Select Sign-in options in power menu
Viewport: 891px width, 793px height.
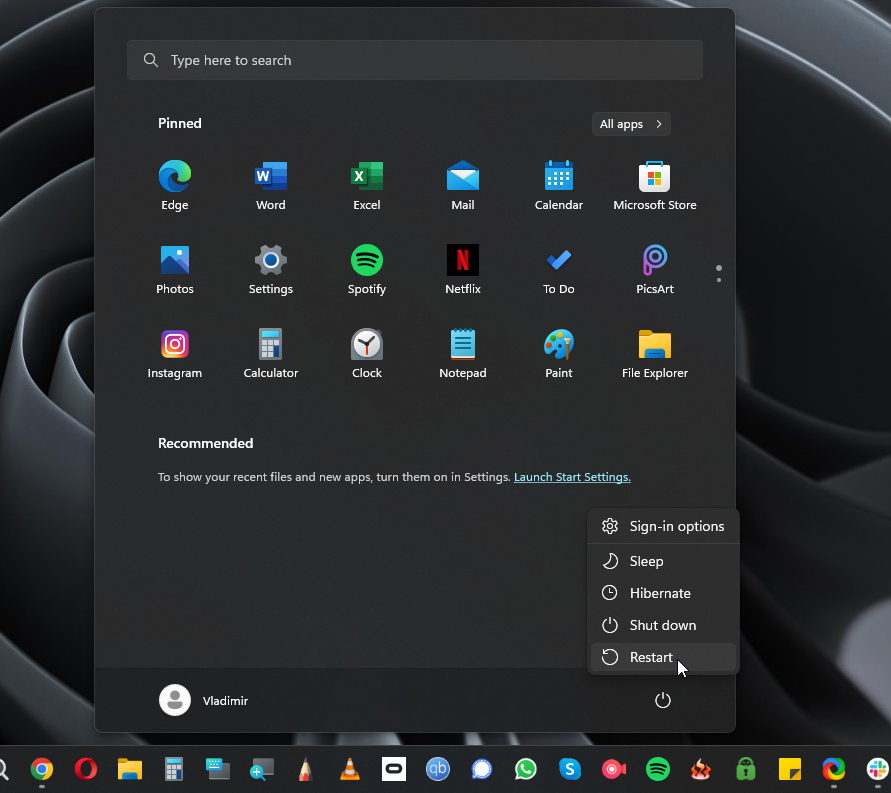pos(663,526)
